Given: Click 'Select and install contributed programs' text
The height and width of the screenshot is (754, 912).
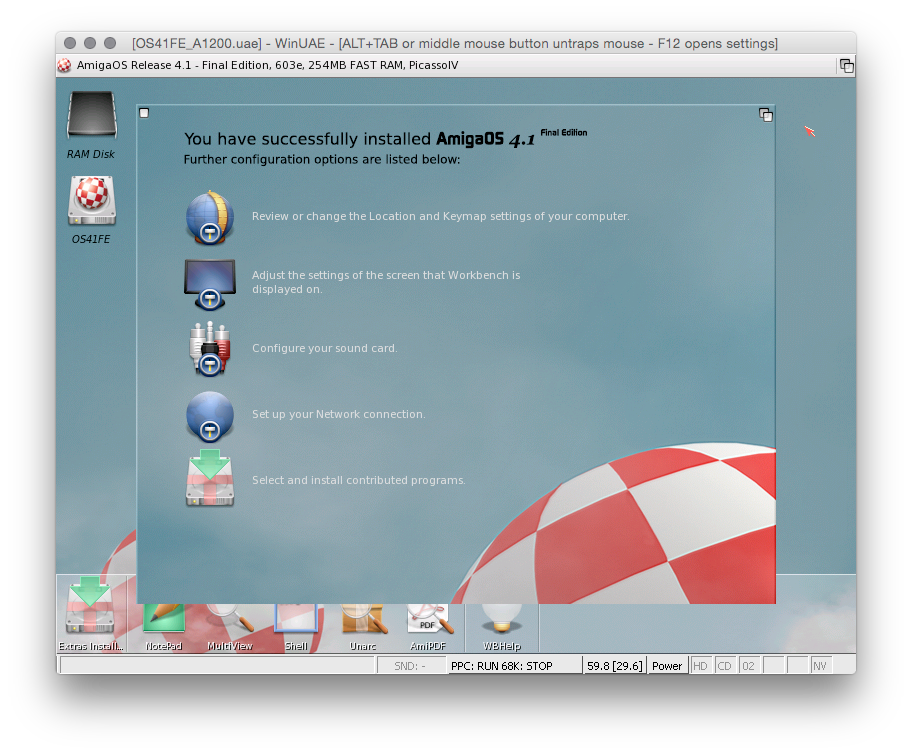Looking at the screenshot, I should click(358, 480).
